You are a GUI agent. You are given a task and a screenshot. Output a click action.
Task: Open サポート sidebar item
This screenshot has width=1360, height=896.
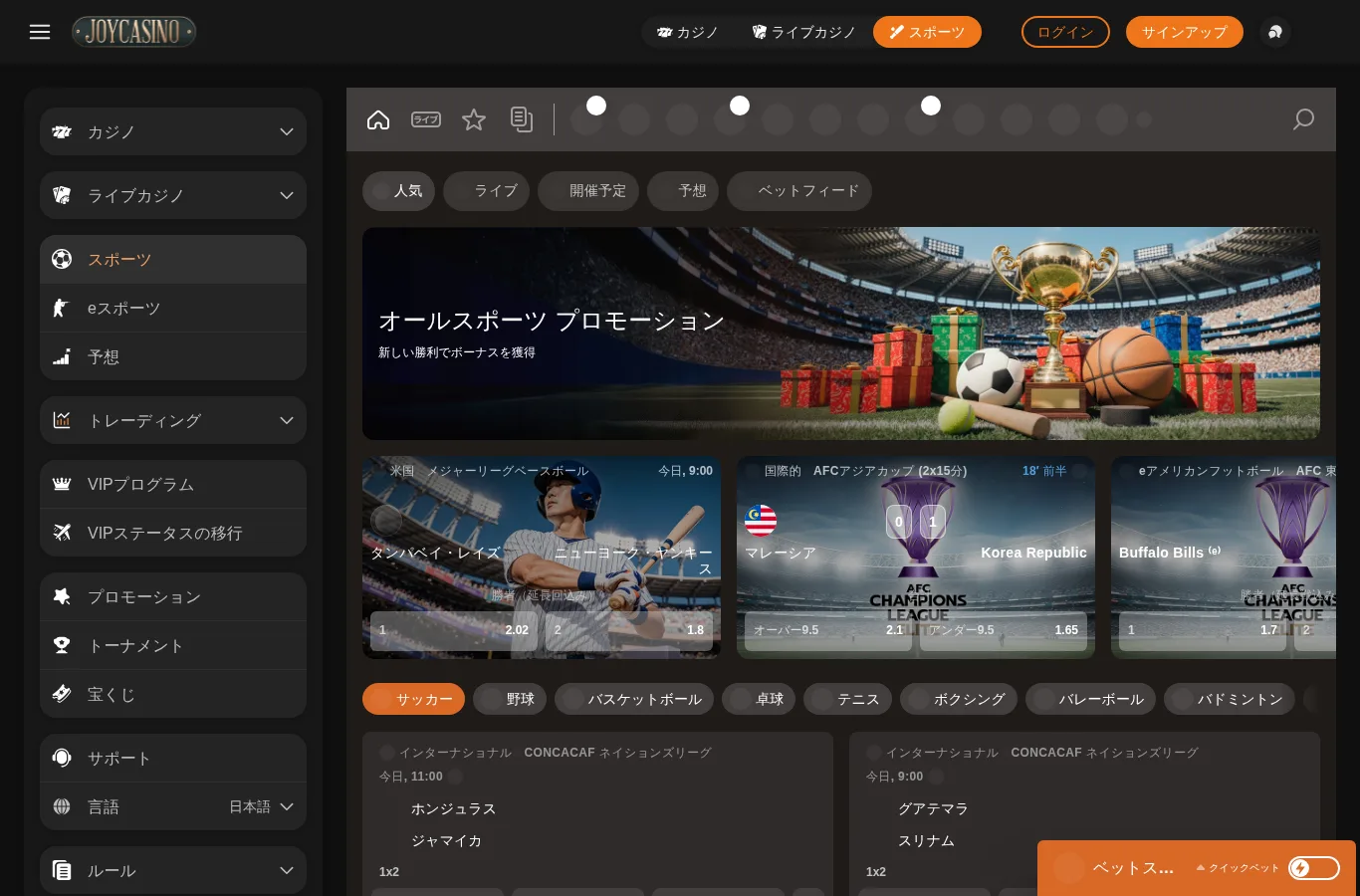[173, 758]
